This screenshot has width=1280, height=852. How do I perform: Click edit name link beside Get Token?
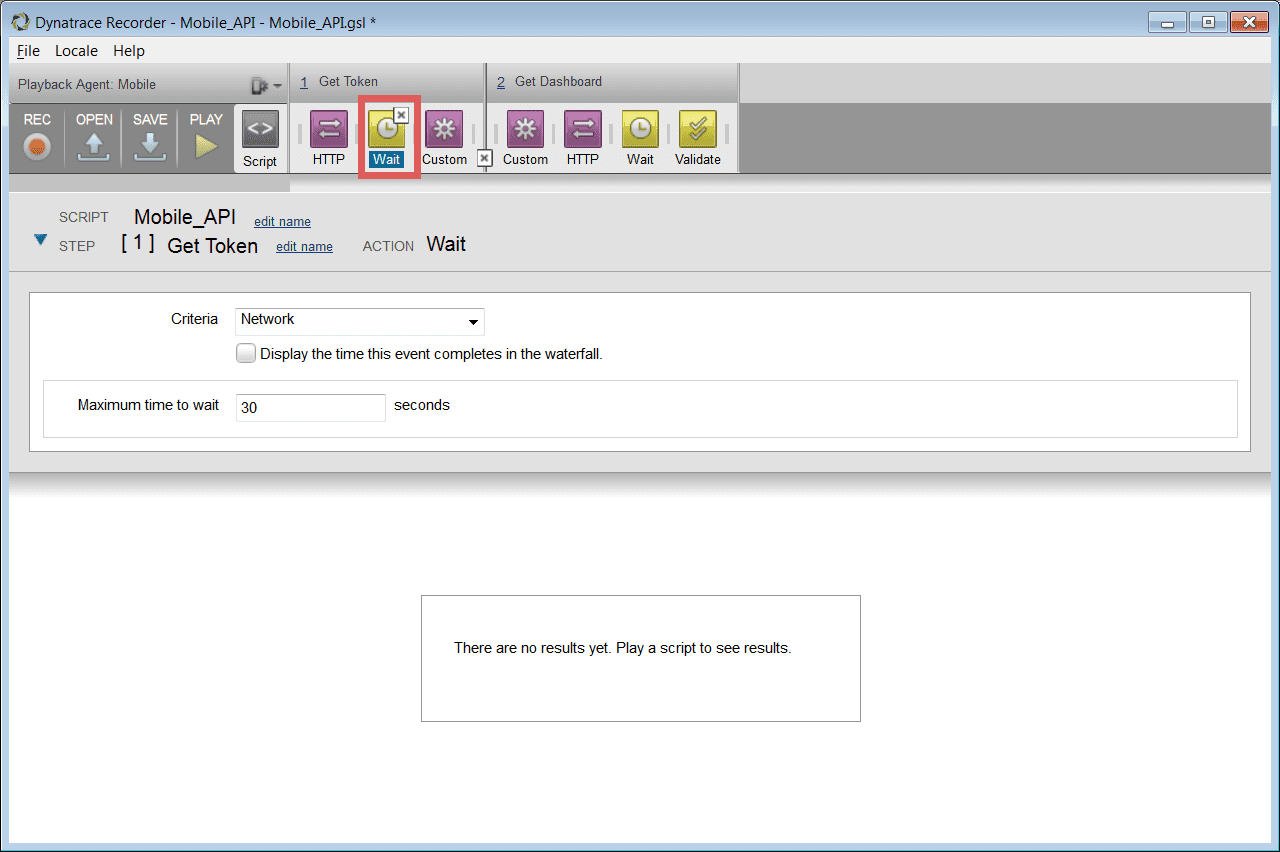click(x=304, y=247)
